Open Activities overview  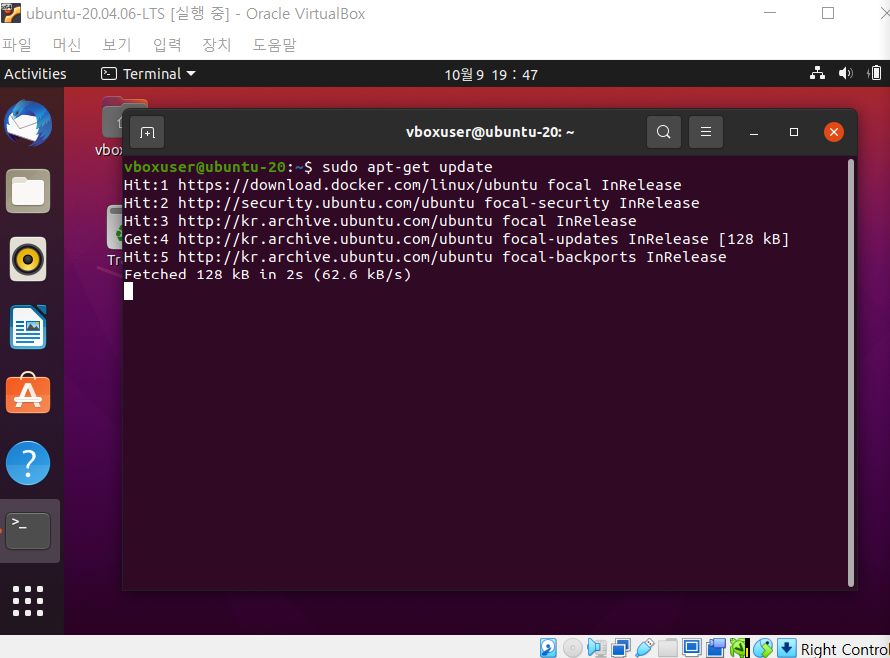[x=35, y=74]
